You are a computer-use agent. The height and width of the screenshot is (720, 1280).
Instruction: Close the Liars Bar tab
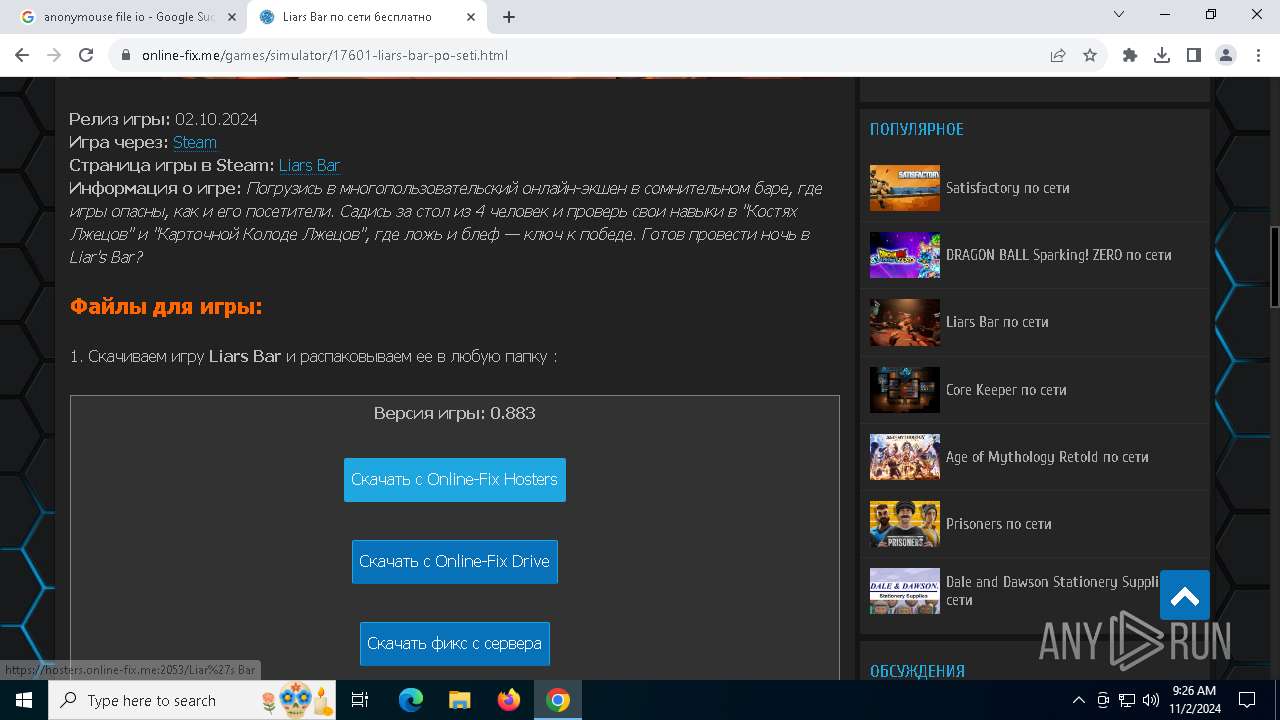(x=471, y=17)
